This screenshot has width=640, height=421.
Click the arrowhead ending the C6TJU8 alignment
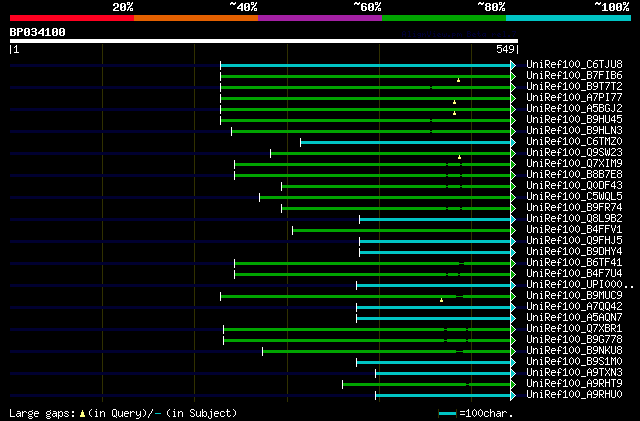coord(513,65)
